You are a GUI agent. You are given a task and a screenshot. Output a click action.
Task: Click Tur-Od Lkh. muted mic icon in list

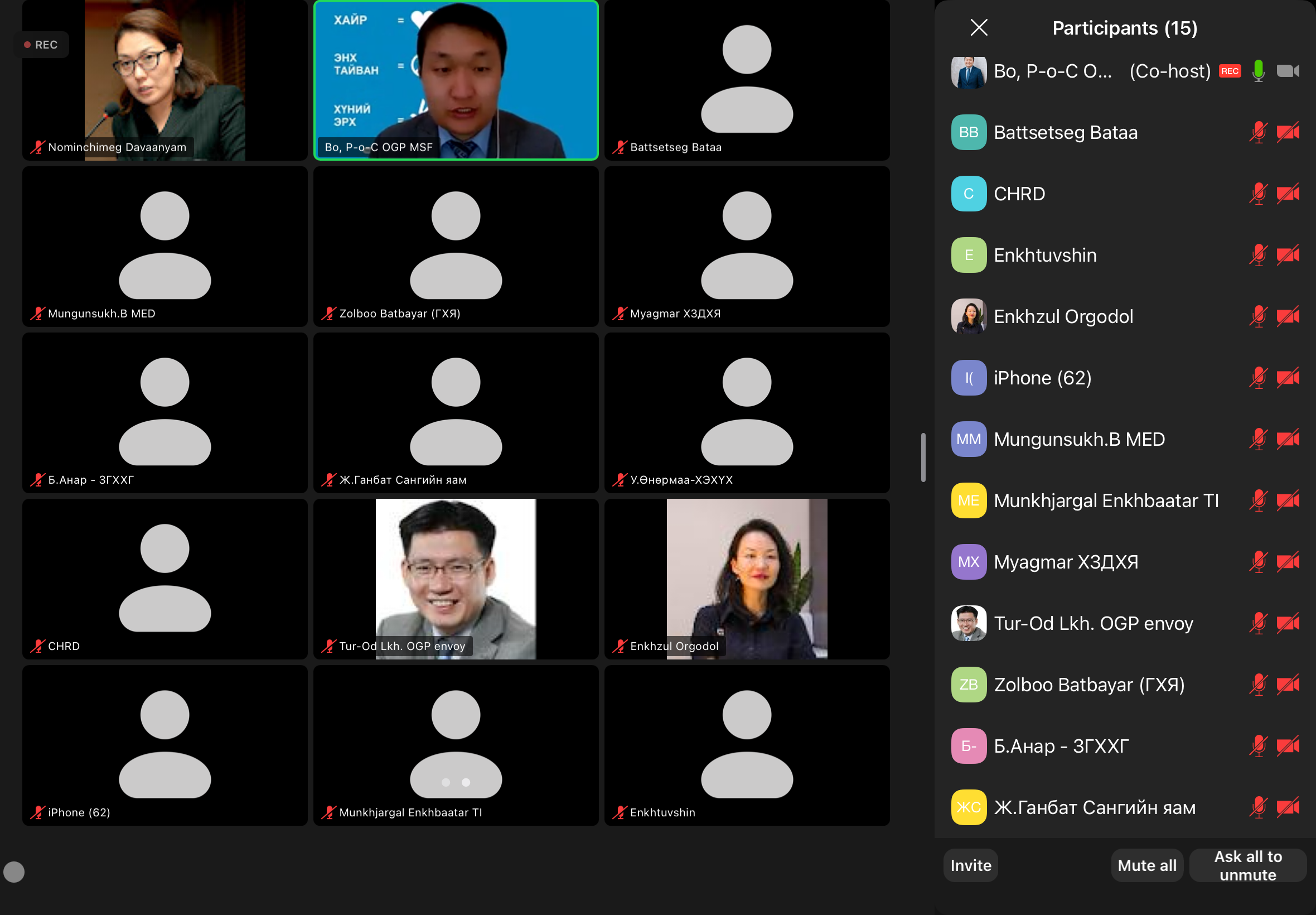pyautogui.click(x=1258, y=623)
